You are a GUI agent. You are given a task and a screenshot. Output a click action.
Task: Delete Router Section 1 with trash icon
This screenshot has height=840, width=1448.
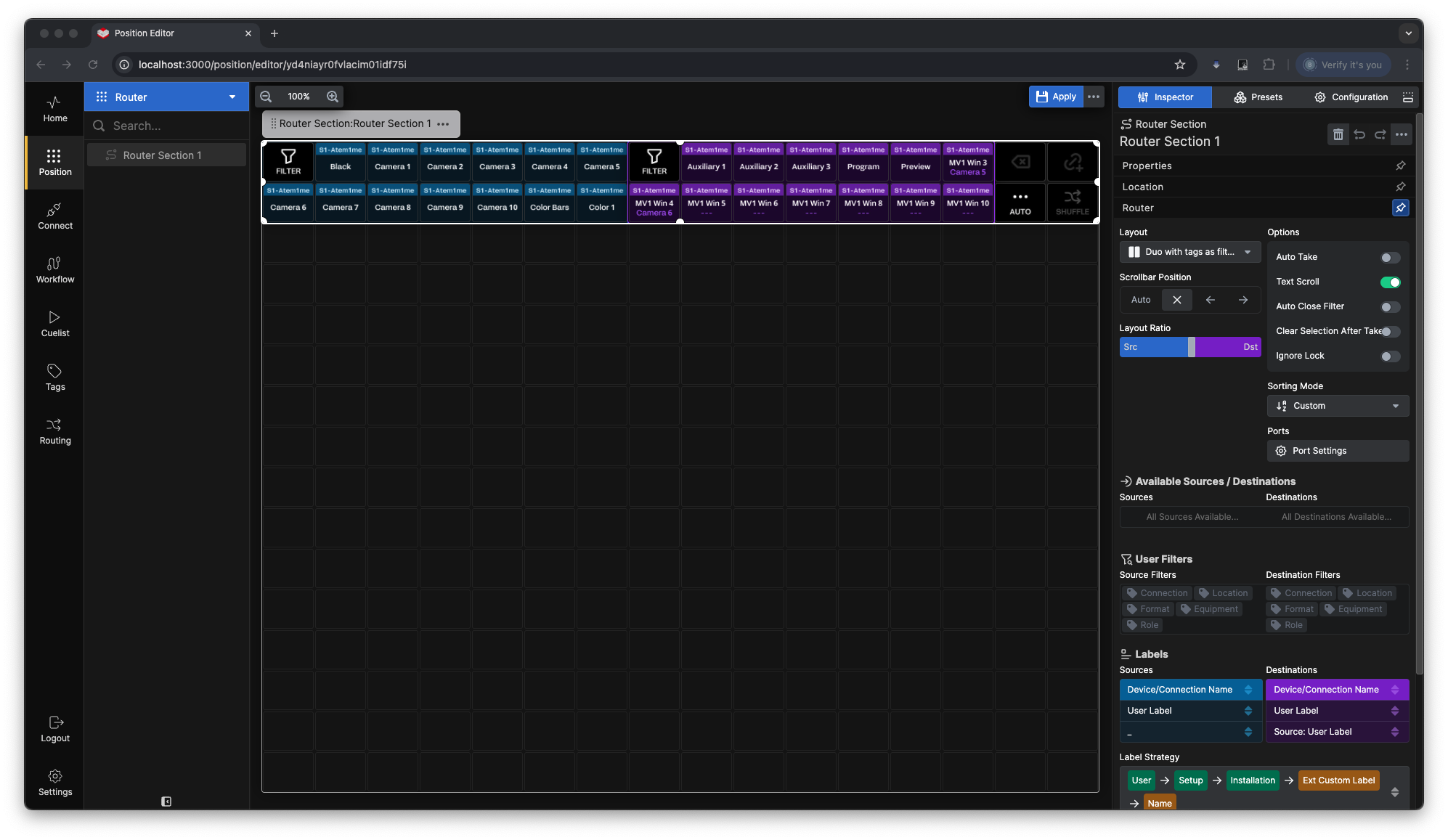[1338, 134]
